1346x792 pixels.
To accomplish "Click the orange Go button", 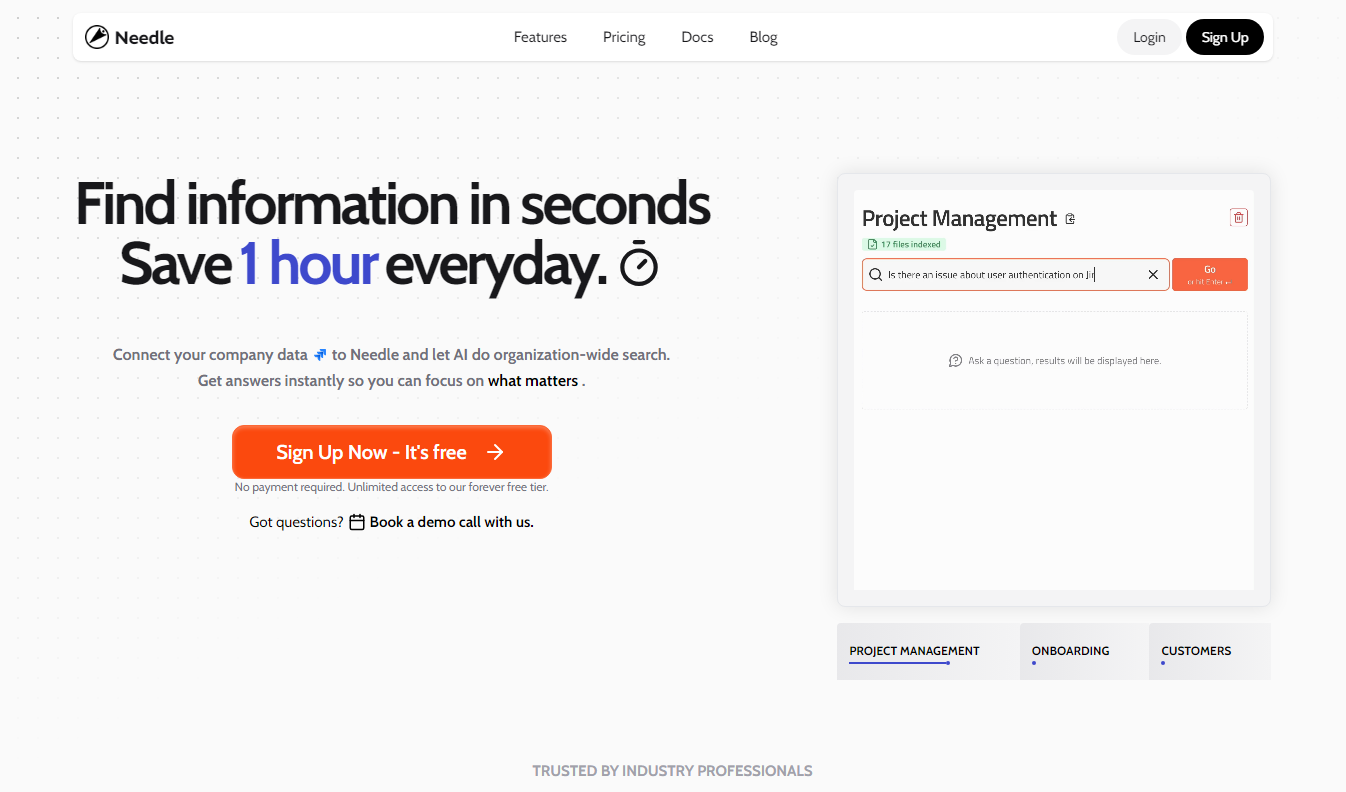I will [1210, 275].
